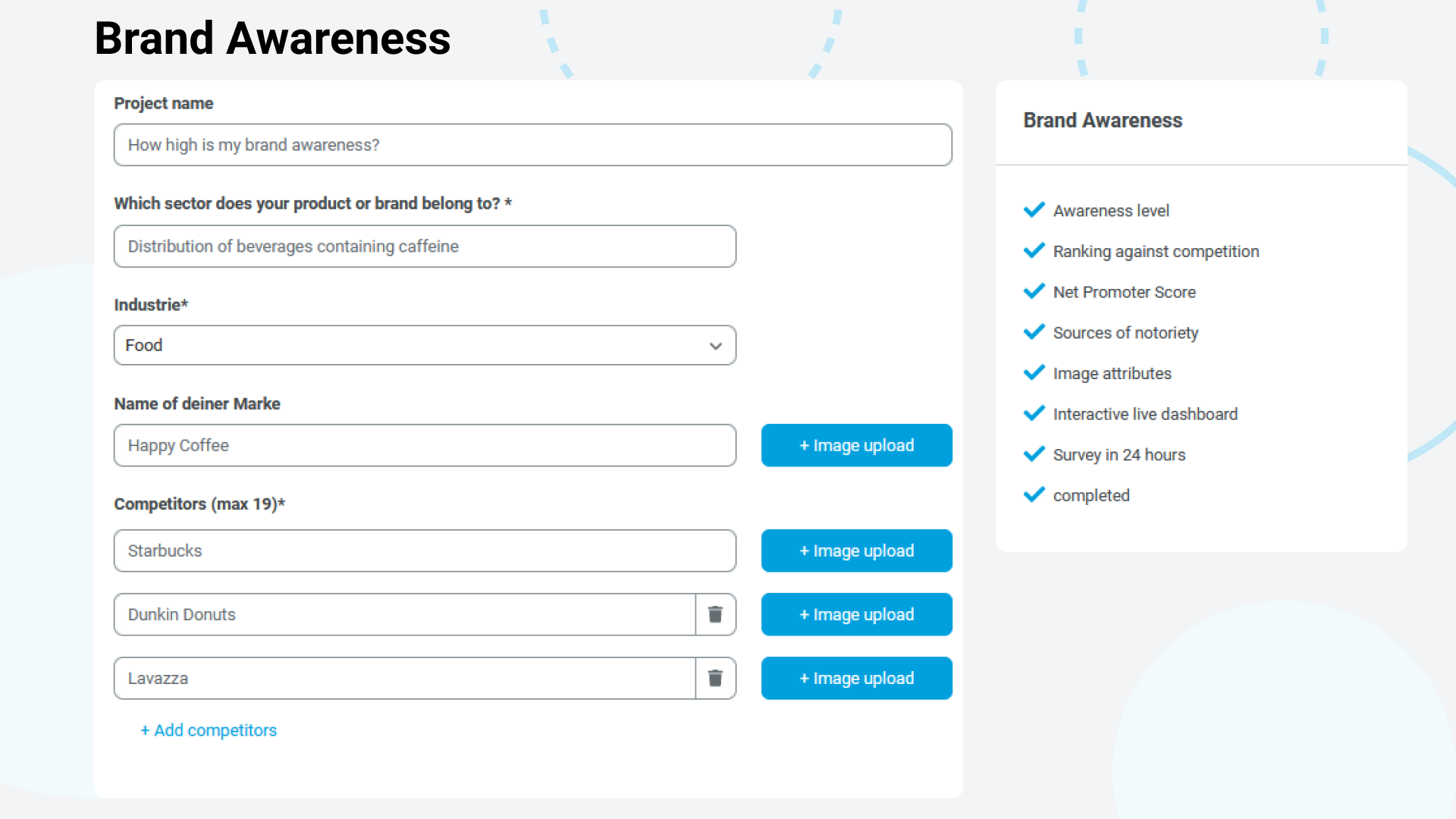Viewport: 1456px width, 819px height.
Task: Expand the Industrie selection showing Food
Action: (425, 345)
